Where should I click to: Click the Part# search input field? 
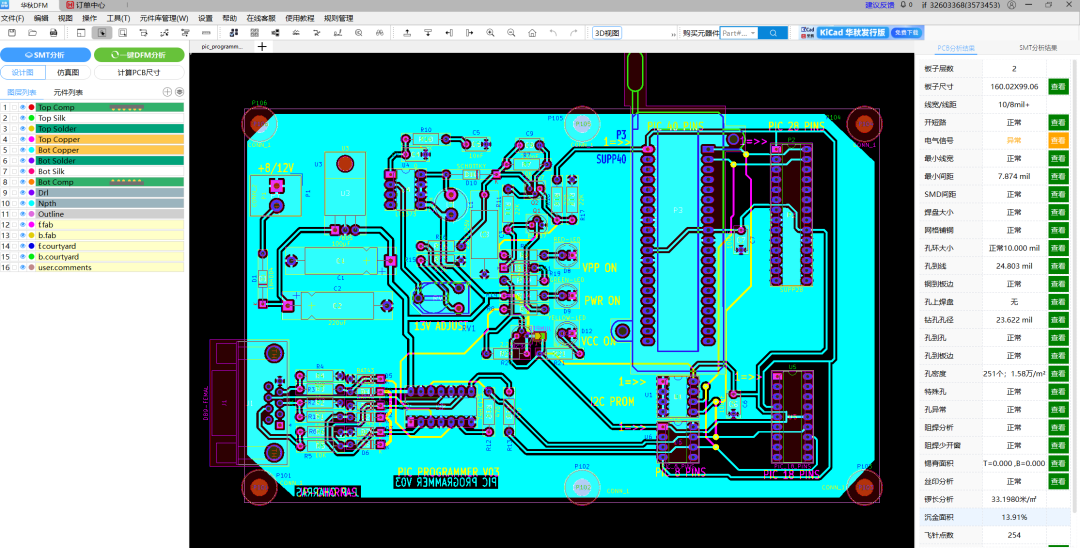(x=734, y=32)
